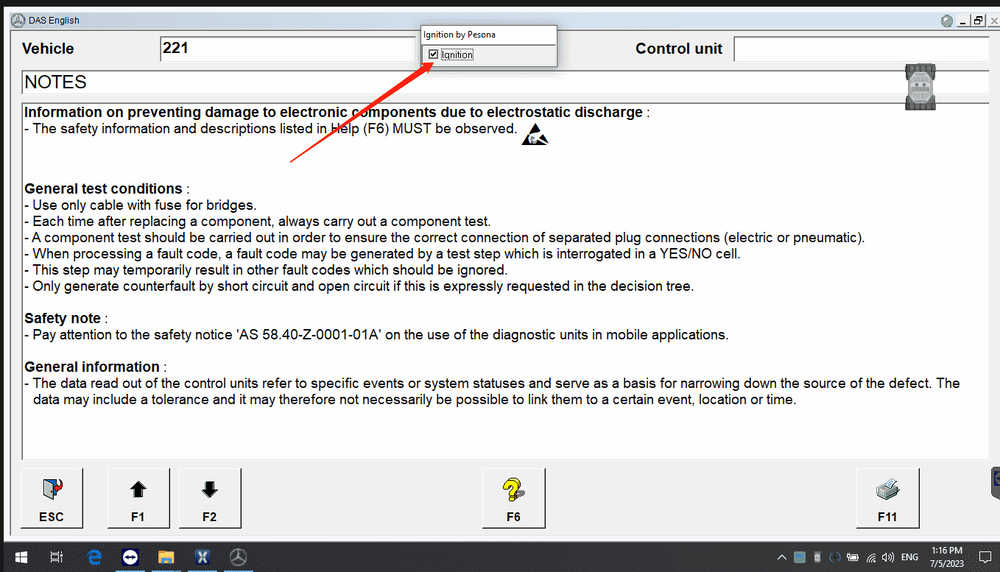Click the Vehicle field showing 221
Image resolution: width=1000 pixels, height=572 pixels.
(288, 48)
